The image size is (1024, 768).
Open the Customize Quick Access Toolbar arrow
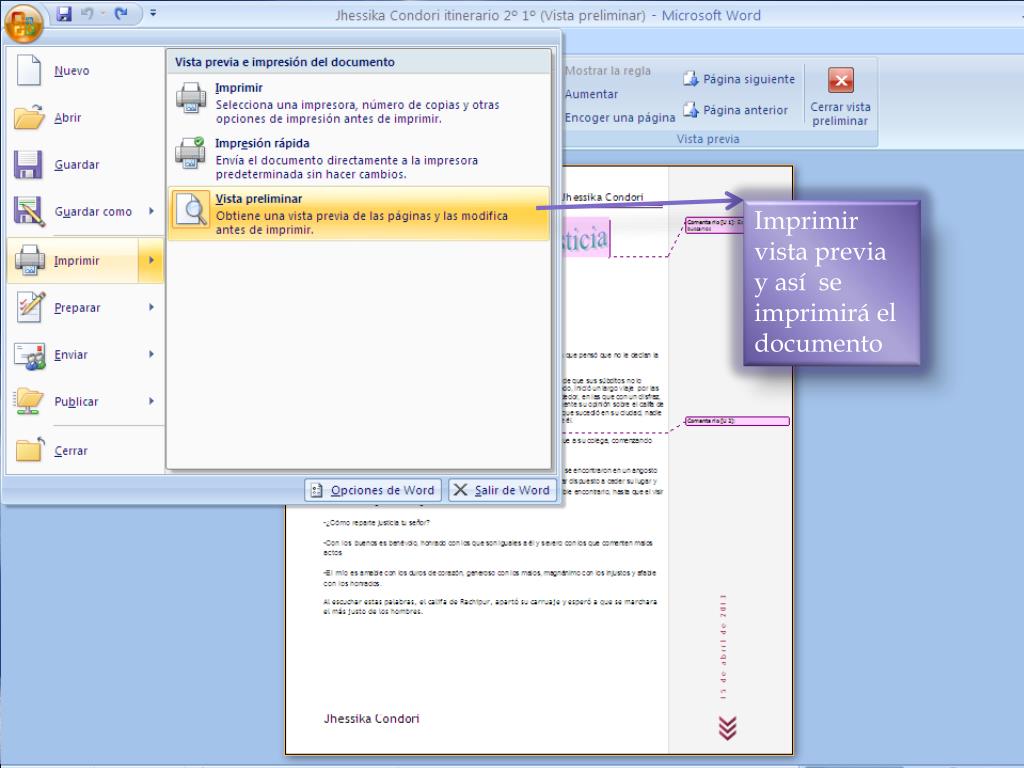tap(153, 13)
